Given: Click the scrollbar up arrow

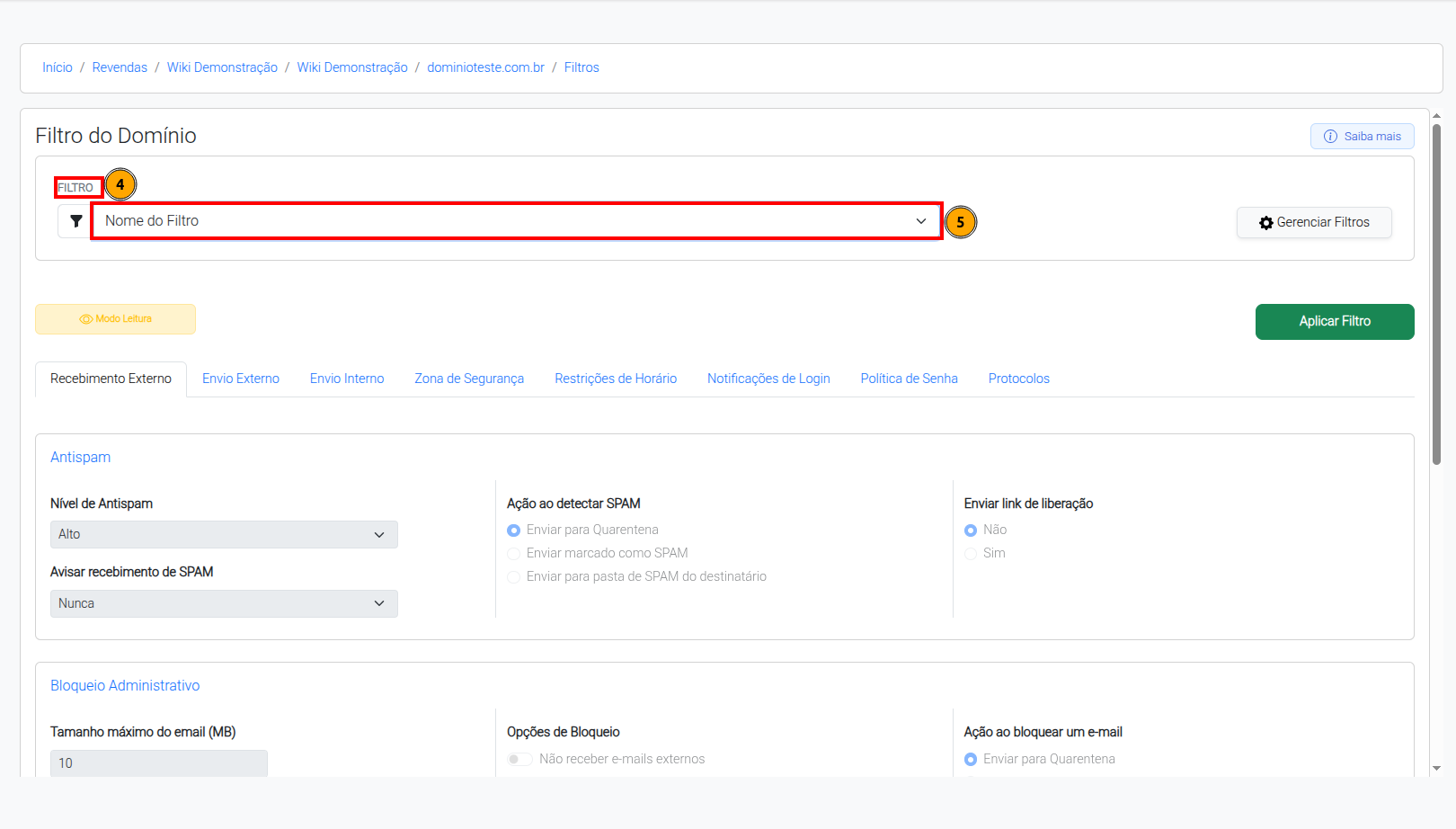Looking at the screenshot, I should click(1436, 115).
